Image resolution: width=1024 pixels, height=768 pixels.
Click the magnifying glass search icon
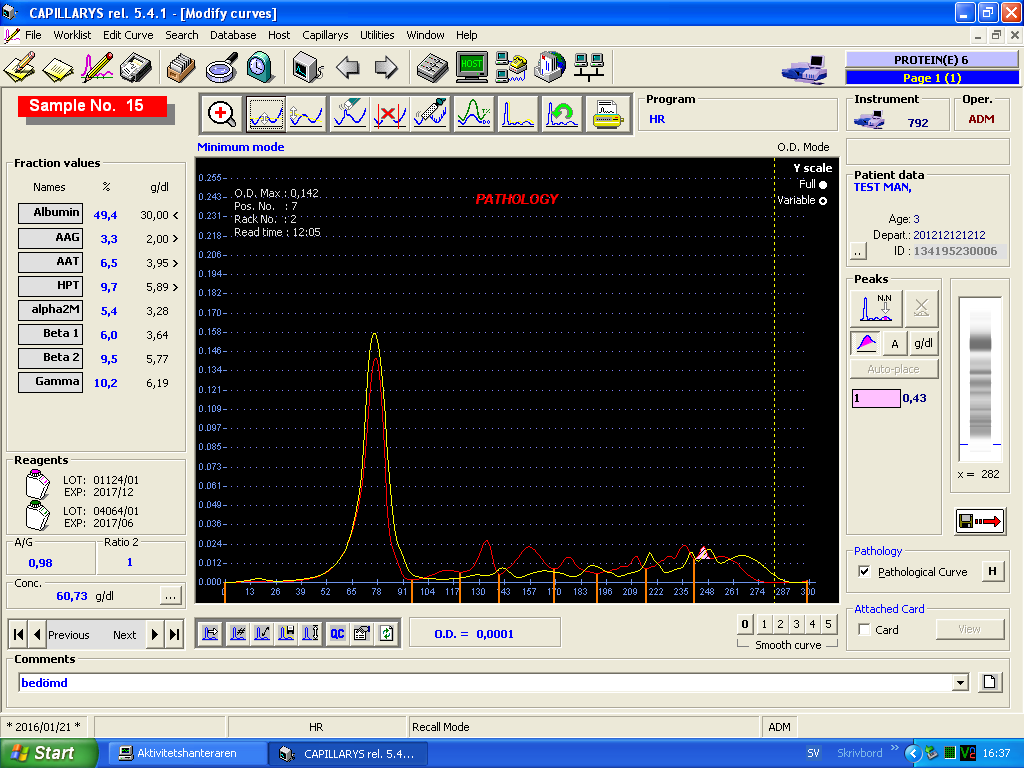[221, 67]
